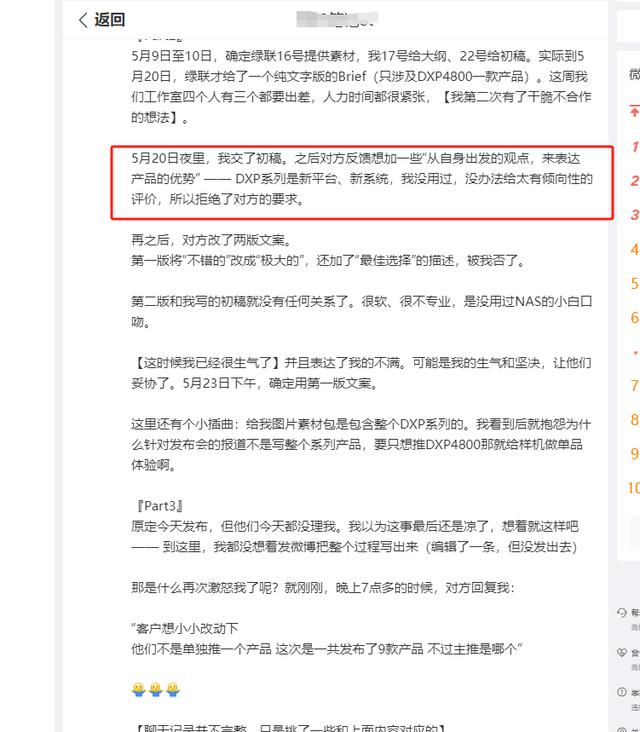Click the first yellow emoji in the article
This screenshot has height=732, width=640.
[x=139, y=689]
